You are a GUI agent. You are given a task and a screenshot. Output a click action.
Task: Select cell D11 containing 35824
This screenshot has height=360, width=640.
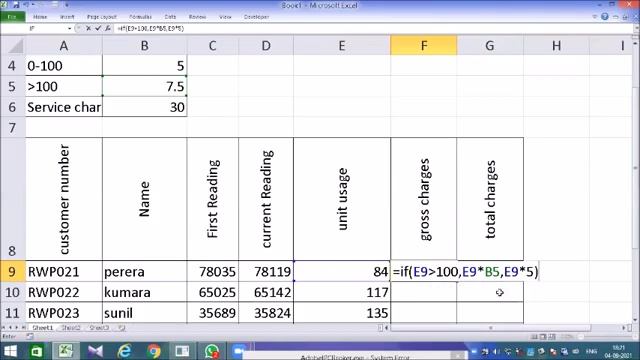(266, 313)
